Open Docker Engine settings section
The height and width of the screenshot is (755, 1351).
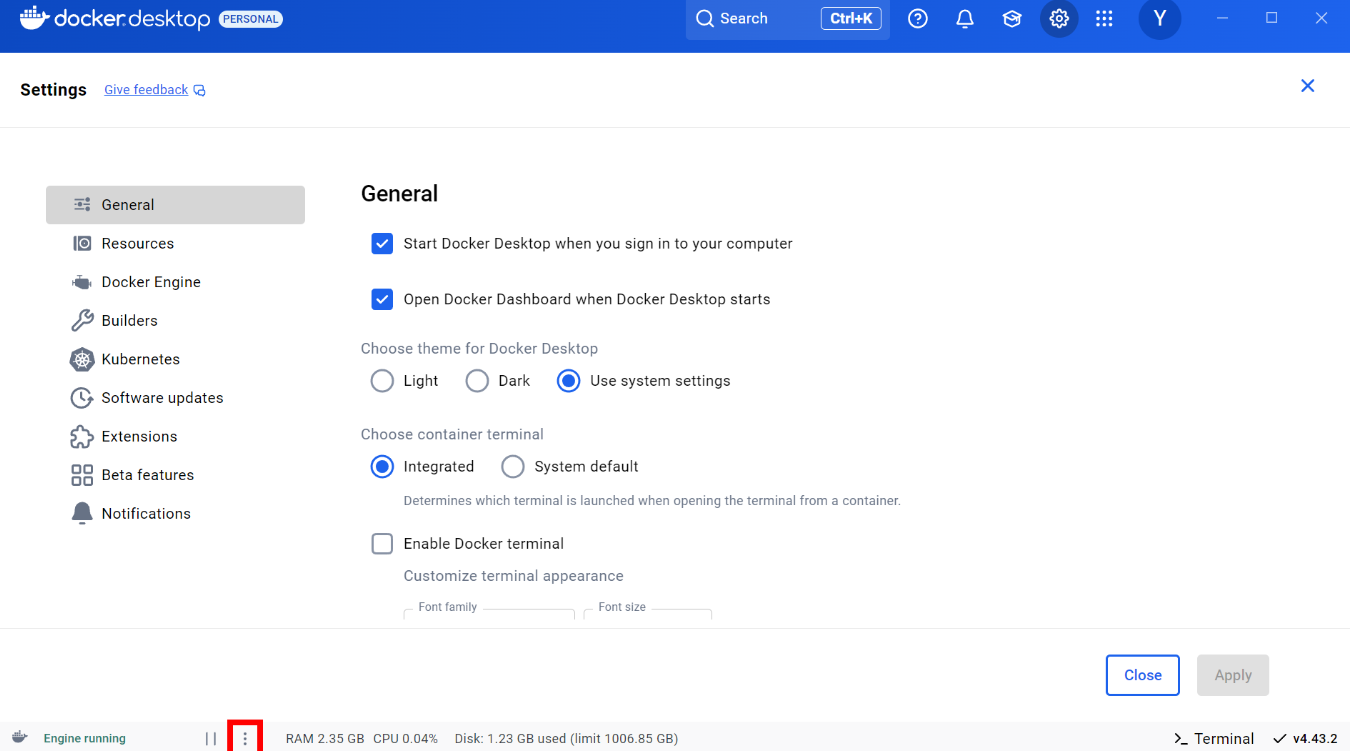click(175, 282)
